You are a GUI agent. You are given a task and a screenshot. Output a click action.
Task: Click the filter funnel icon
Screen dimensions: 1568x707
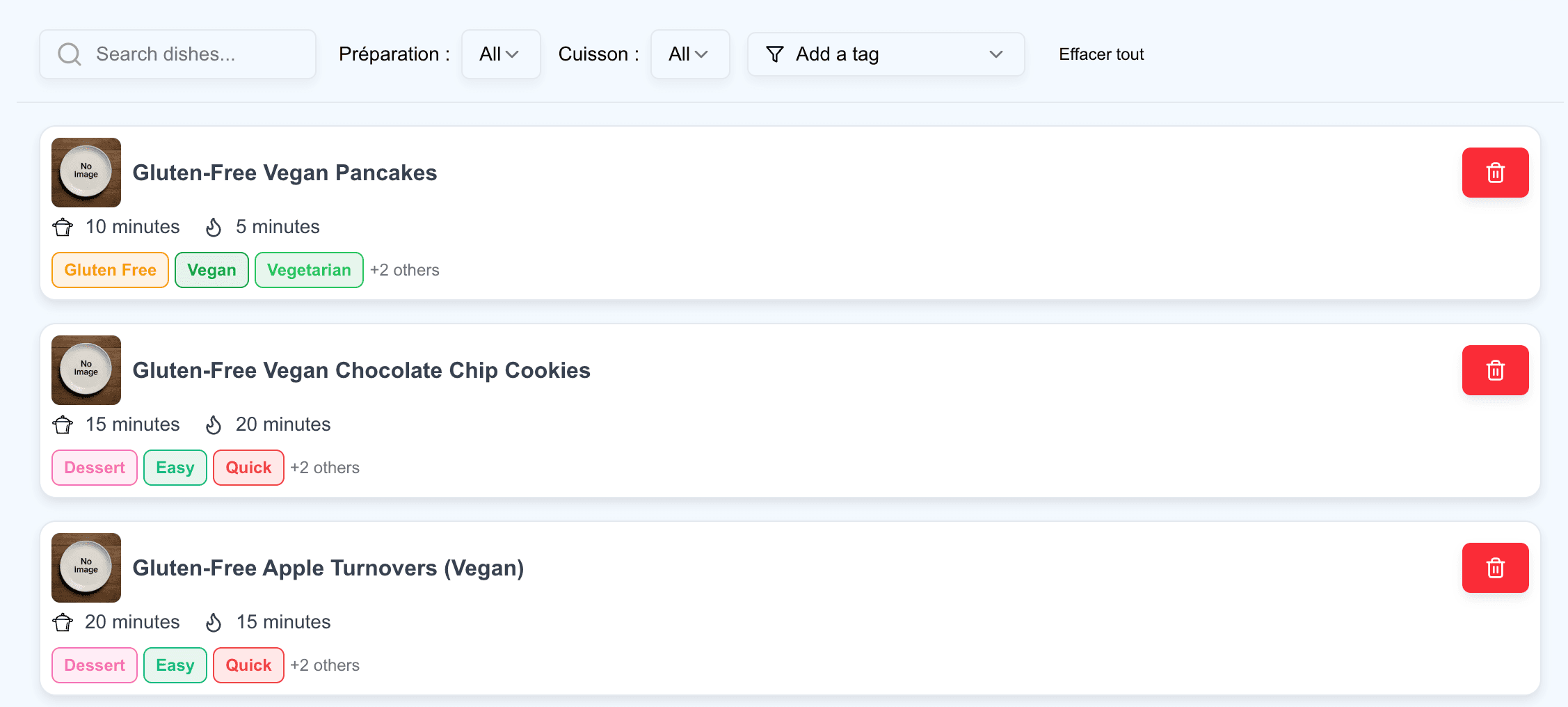(x=774, y=54)
